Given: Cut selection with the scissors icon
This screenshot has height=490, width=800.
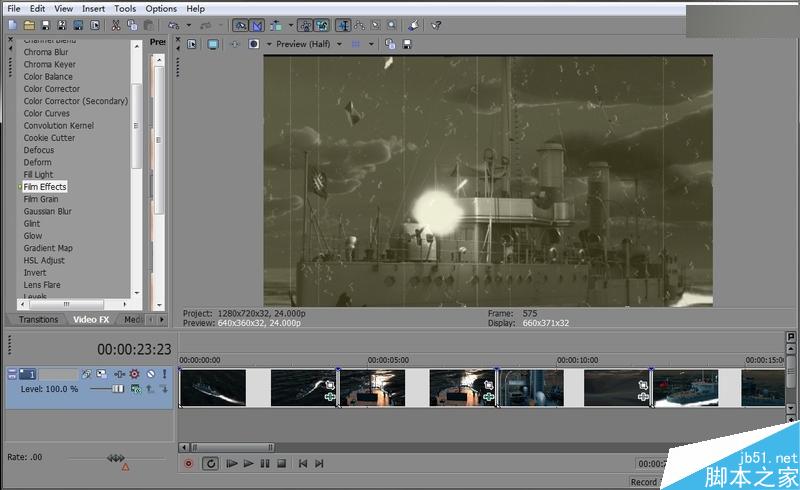Looking at the screenshot, I should [116, 25].
